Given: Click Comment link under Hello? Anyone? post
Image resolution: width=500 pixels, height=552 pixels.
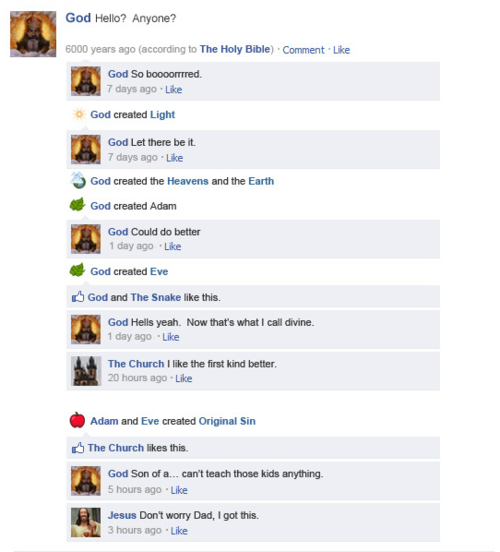Looking at the screenshot, I should (x=303, y=50).
